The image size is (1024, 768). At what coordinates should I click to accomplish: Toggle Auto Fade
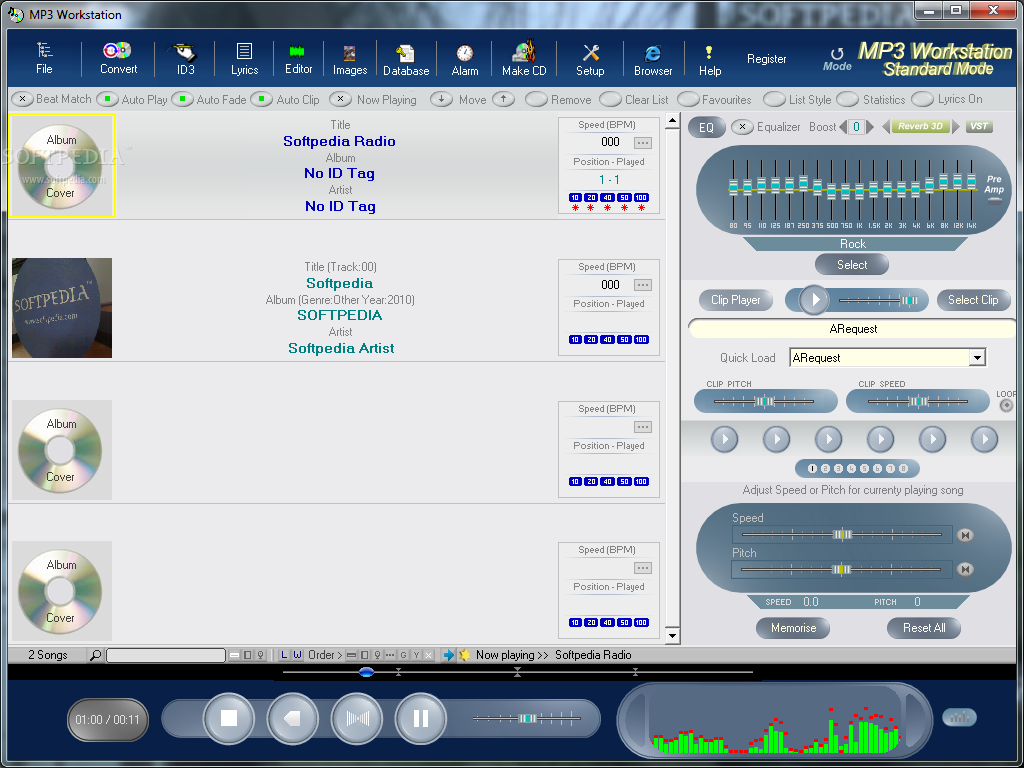tap(183, 99)
